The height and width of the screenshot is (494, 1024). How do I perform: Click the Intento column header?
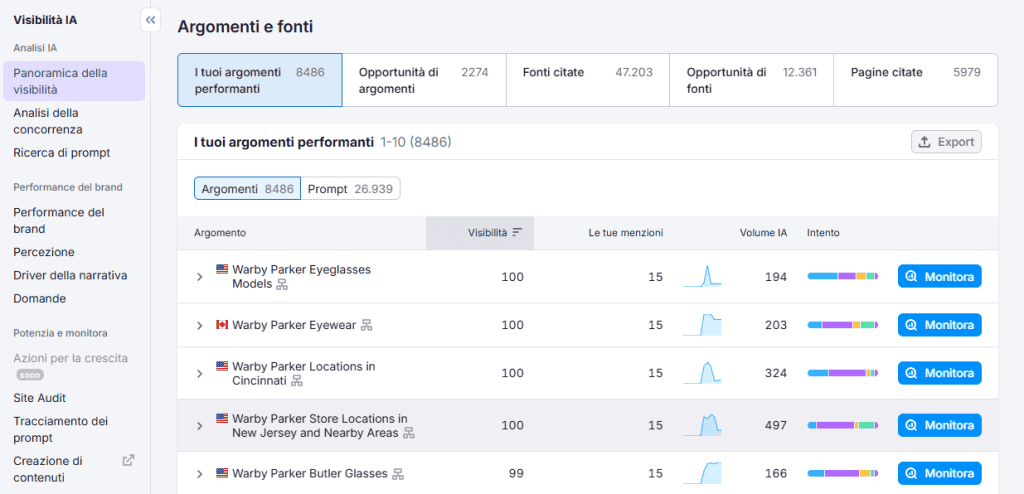click(824, 233)
